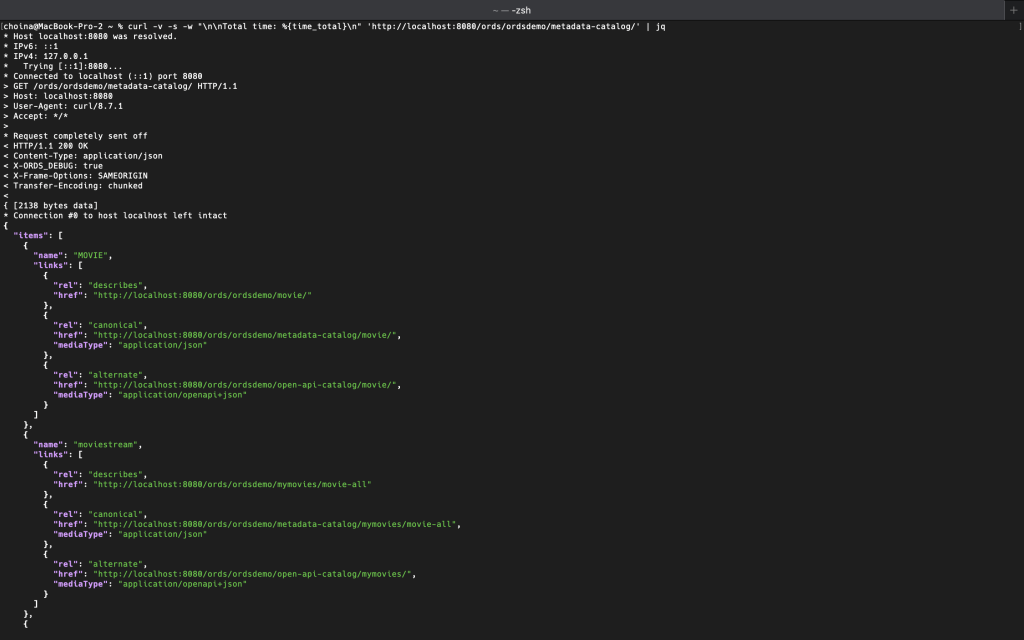Open the ordsdemo/mymovies/movie-all describes URL
Viewport: 1024px width, 640px height.
(x=232, y=485)
